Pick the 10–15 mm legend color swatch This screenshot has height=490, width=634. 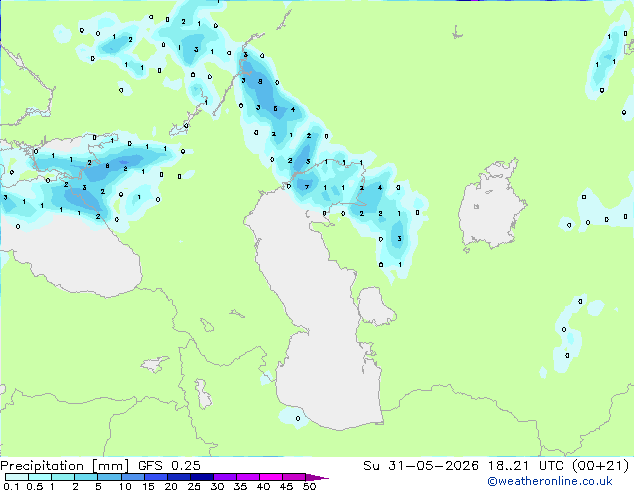(x=133, y=477)
